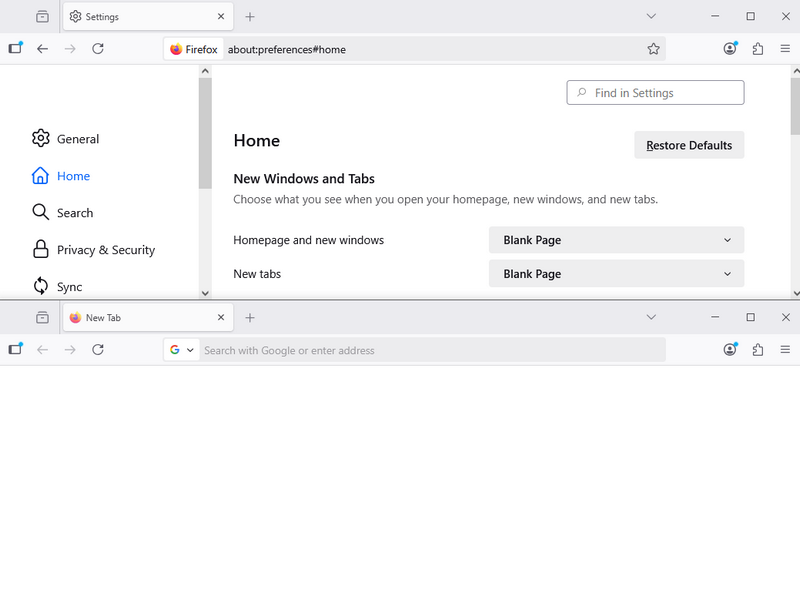Open Extensions puzzle icon in Settings window
Image resolution: width=800 pixels, height=596 pixels.
[757, 49]
